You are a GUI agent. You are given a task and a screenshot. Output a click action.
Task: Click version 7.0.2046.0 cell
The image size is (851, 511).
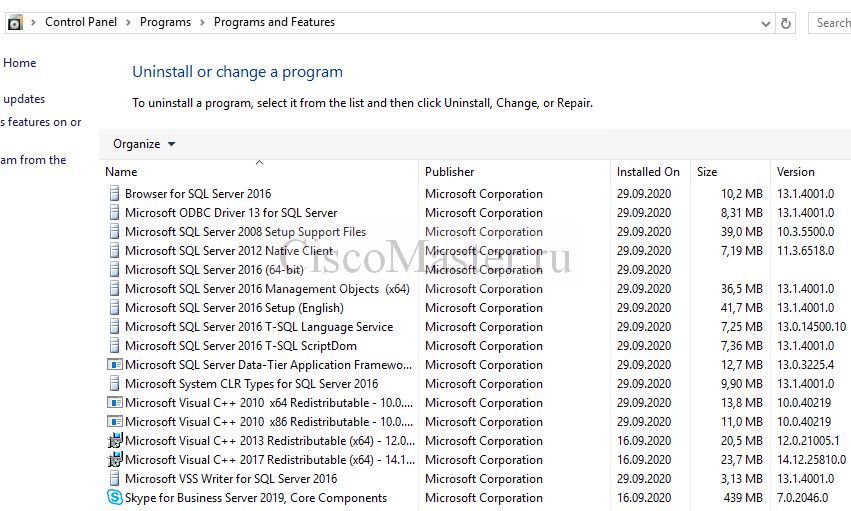point(802,497)
